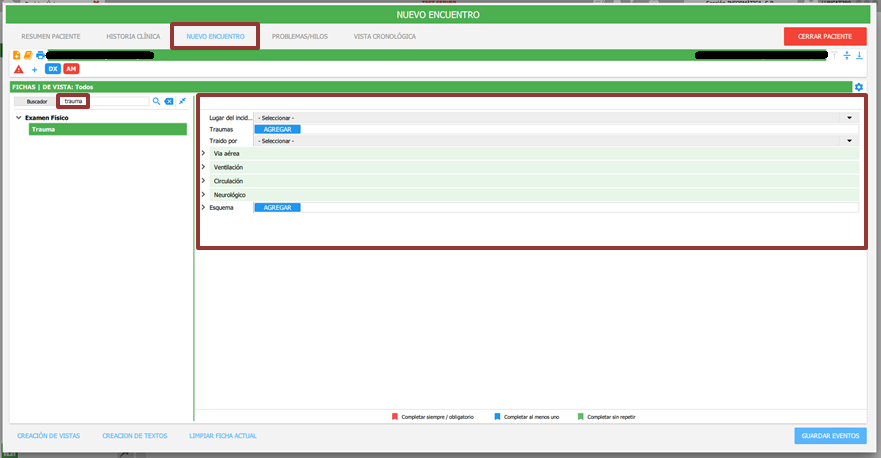Collapse the Examen Físico tree node

[18, 118]
